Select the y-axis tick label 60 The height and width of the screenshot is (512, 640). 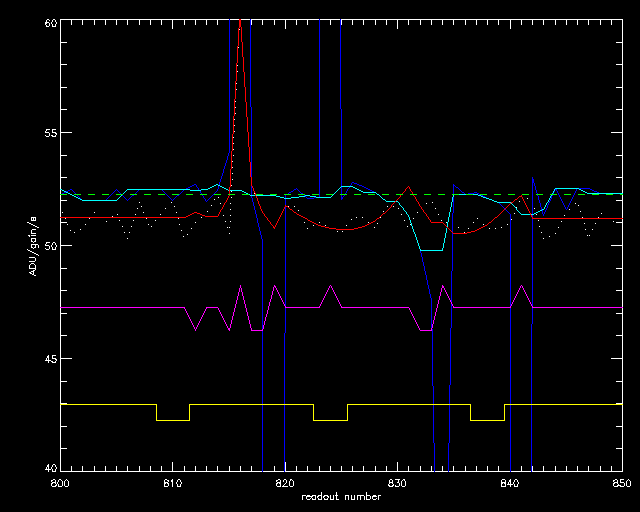pyautogui.click(x=50, y=23)
